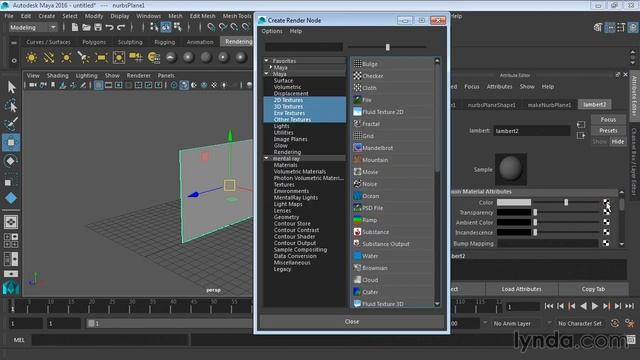This screenshot has height=360, width=640.
Task: Open Help menu in Create Render Node
Action: pos(296,31)
